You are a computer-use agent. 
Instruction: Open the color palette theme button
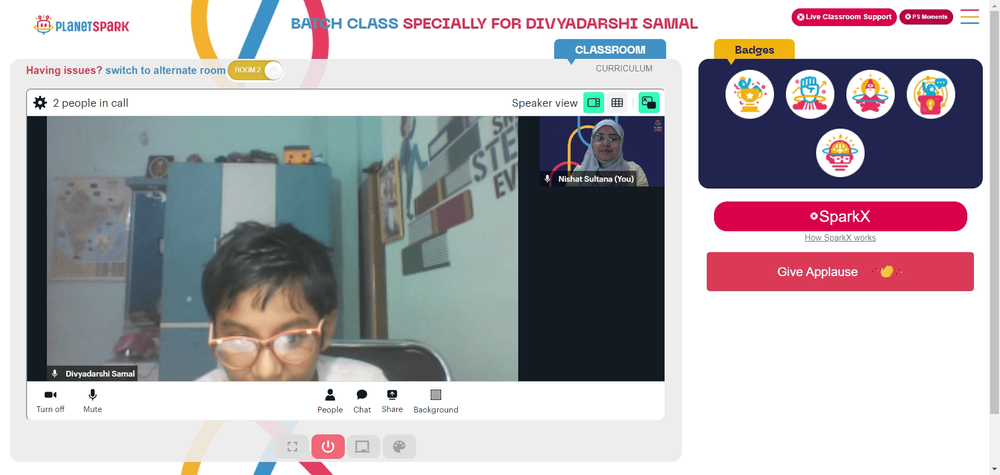(399, 446)
